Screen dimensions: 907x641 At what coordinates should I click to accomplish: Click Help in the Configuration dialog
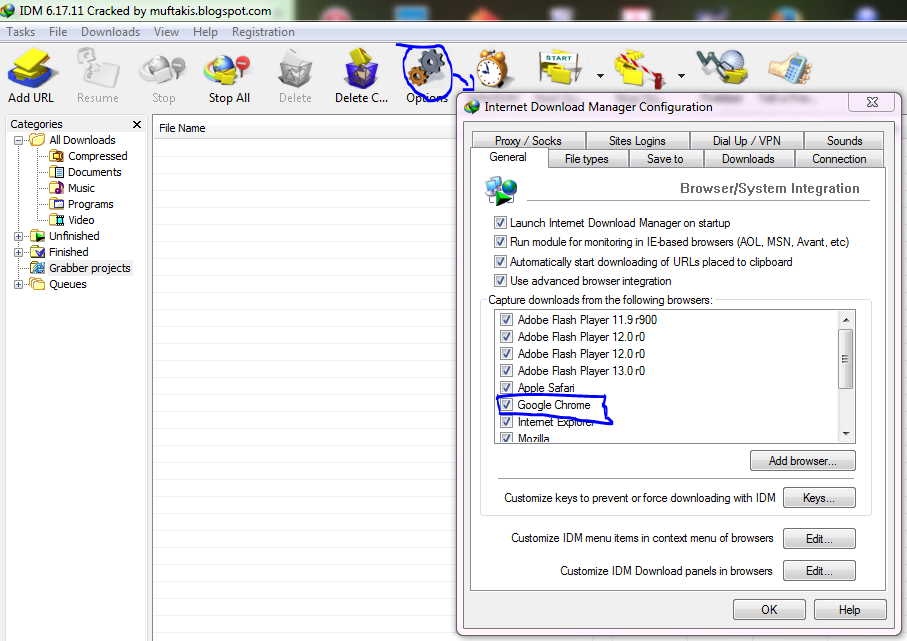pos(850,610)
